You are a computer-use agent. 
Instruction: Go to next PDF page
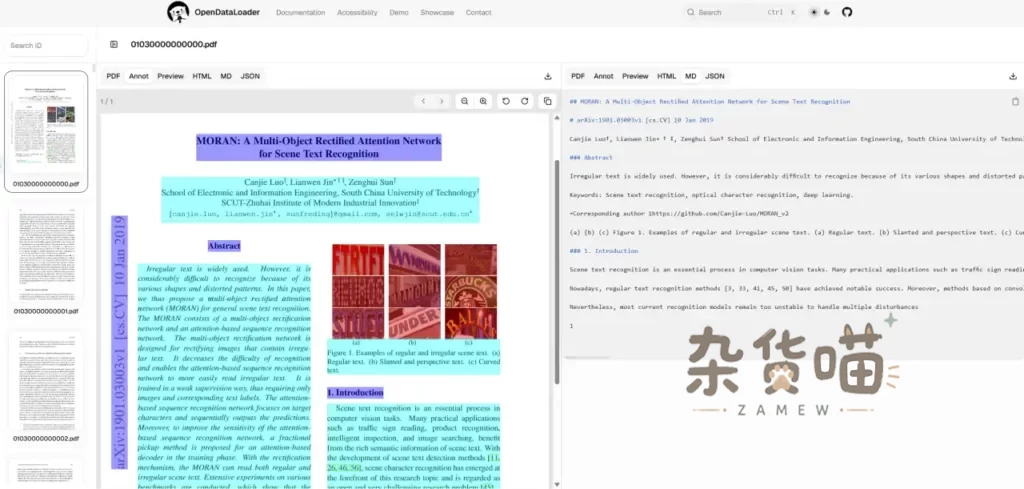pyautogui.click(x=441, y=101)
